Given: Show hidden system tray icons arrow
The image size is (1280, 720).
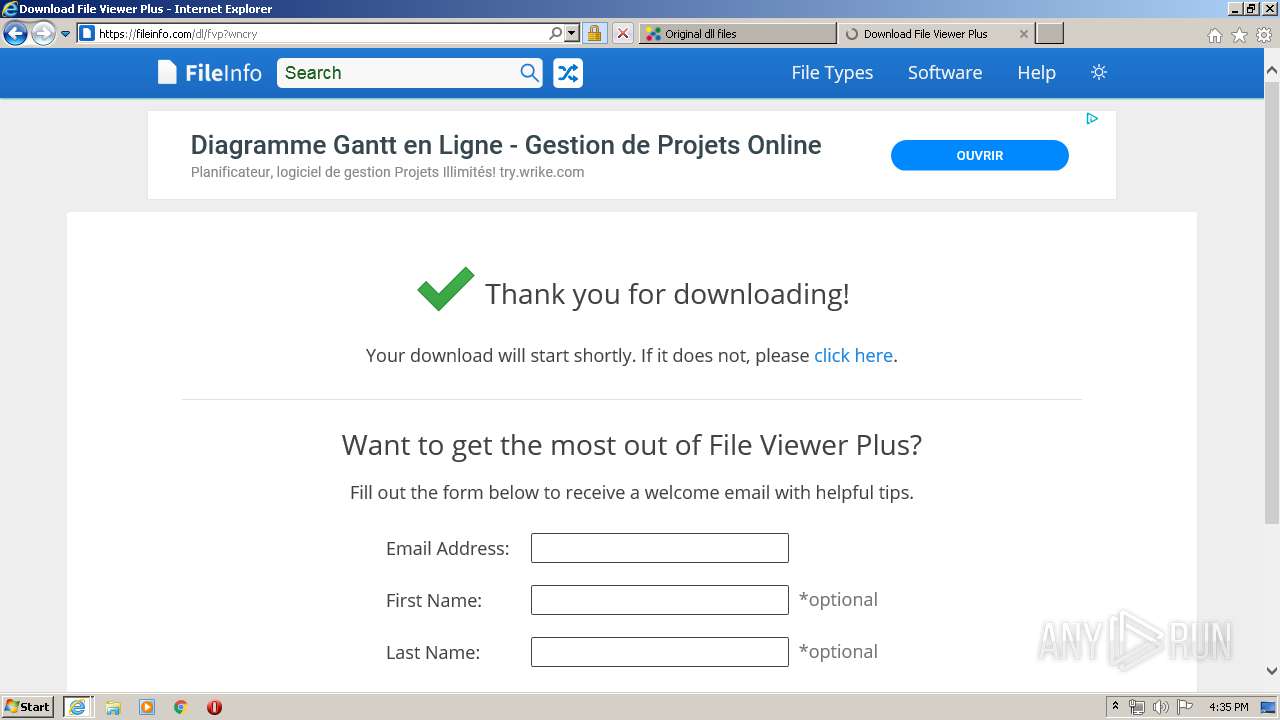Looking at the screenshot, I should (x=1115, y=707).
